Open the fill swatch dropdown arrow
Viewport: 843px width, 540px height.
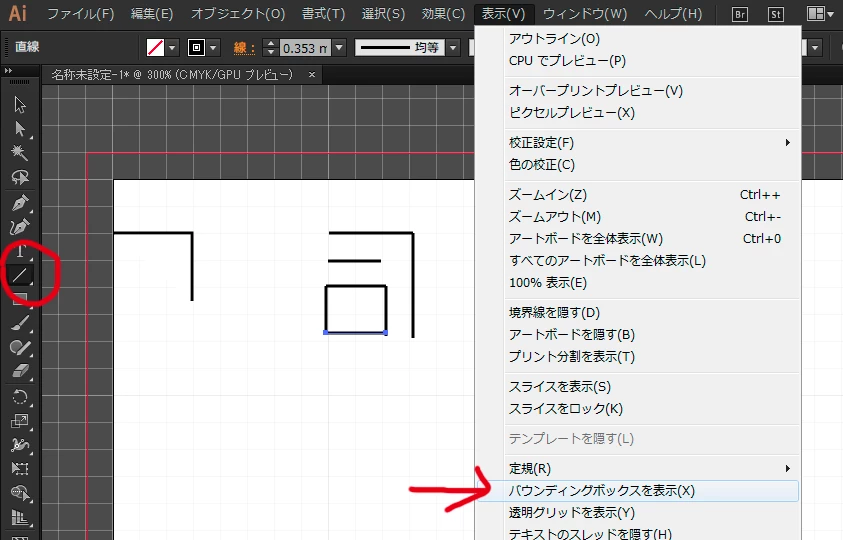tap(172, 47)
